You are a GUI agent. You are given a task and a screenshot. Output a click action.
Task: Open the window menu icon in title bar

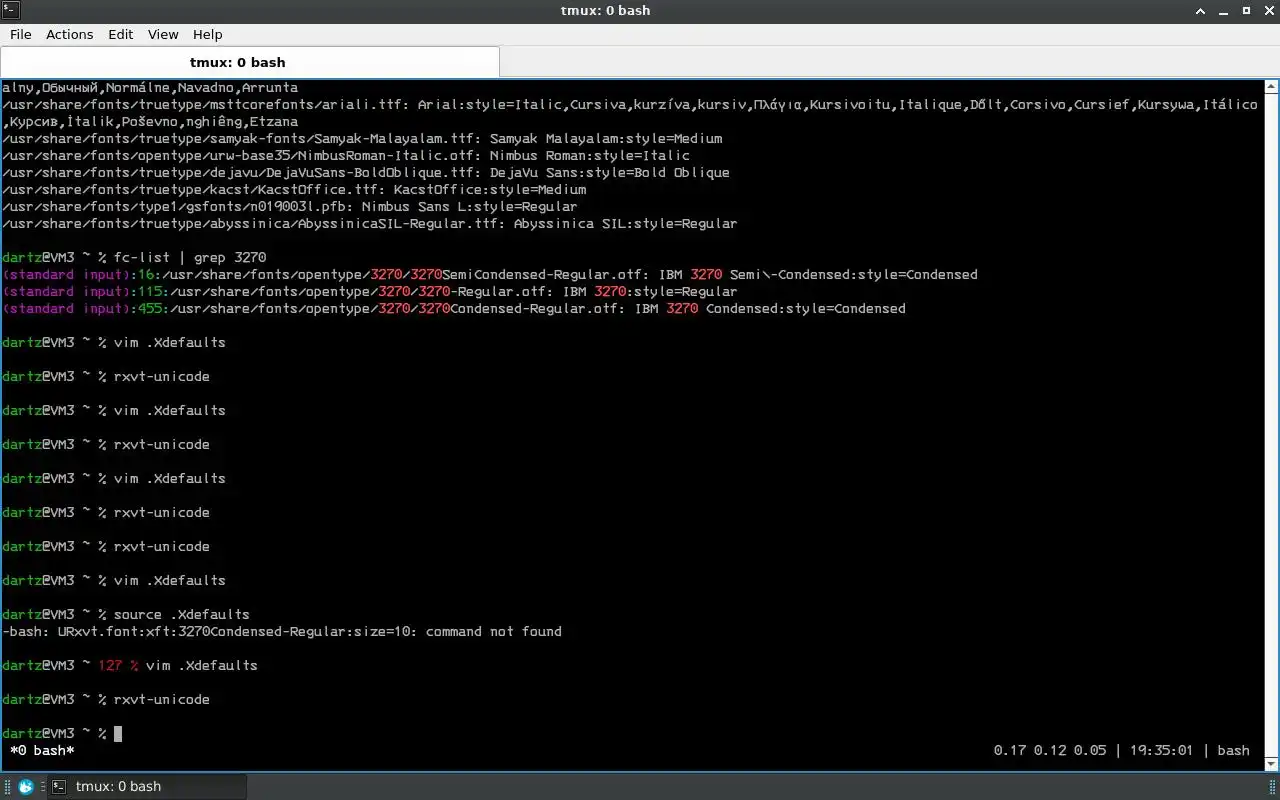pos(10,10)
